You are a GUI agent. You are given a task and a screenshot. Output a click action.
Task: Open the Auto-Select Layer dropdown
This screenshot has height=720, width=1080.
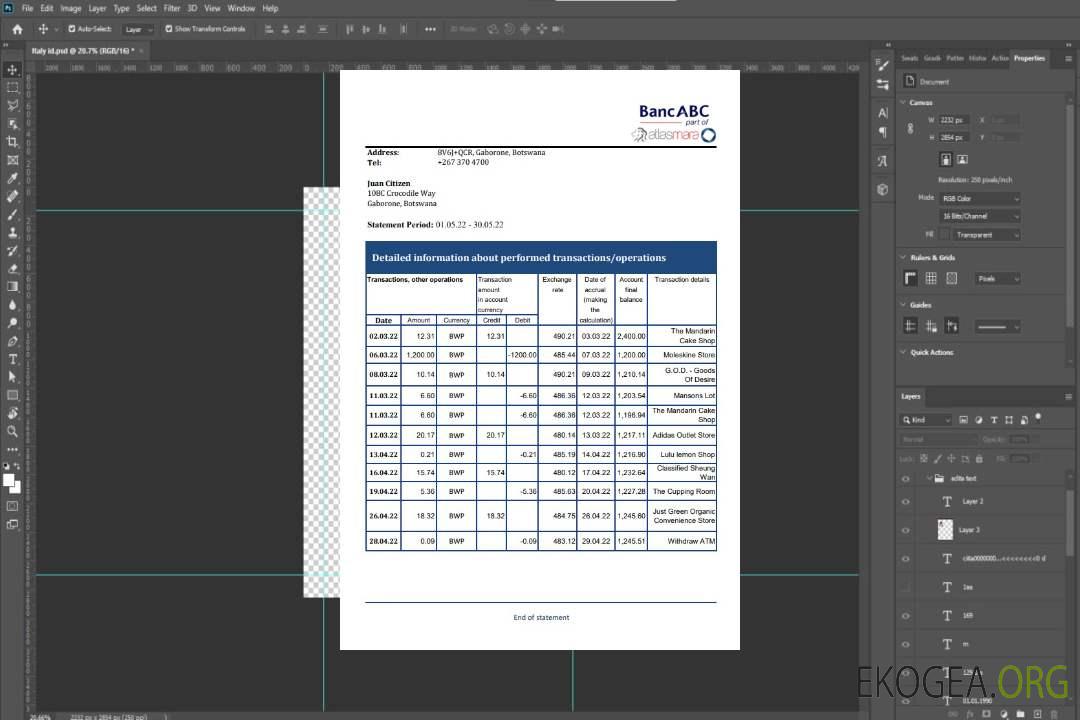pos(138,29)
